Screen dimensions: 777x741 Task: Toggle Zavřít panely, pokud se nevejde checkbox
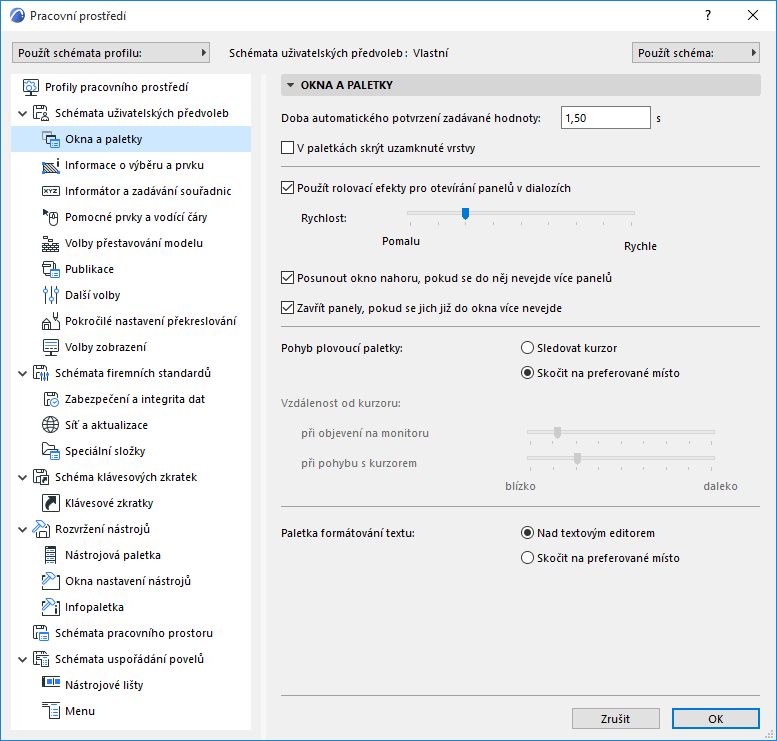287,308
